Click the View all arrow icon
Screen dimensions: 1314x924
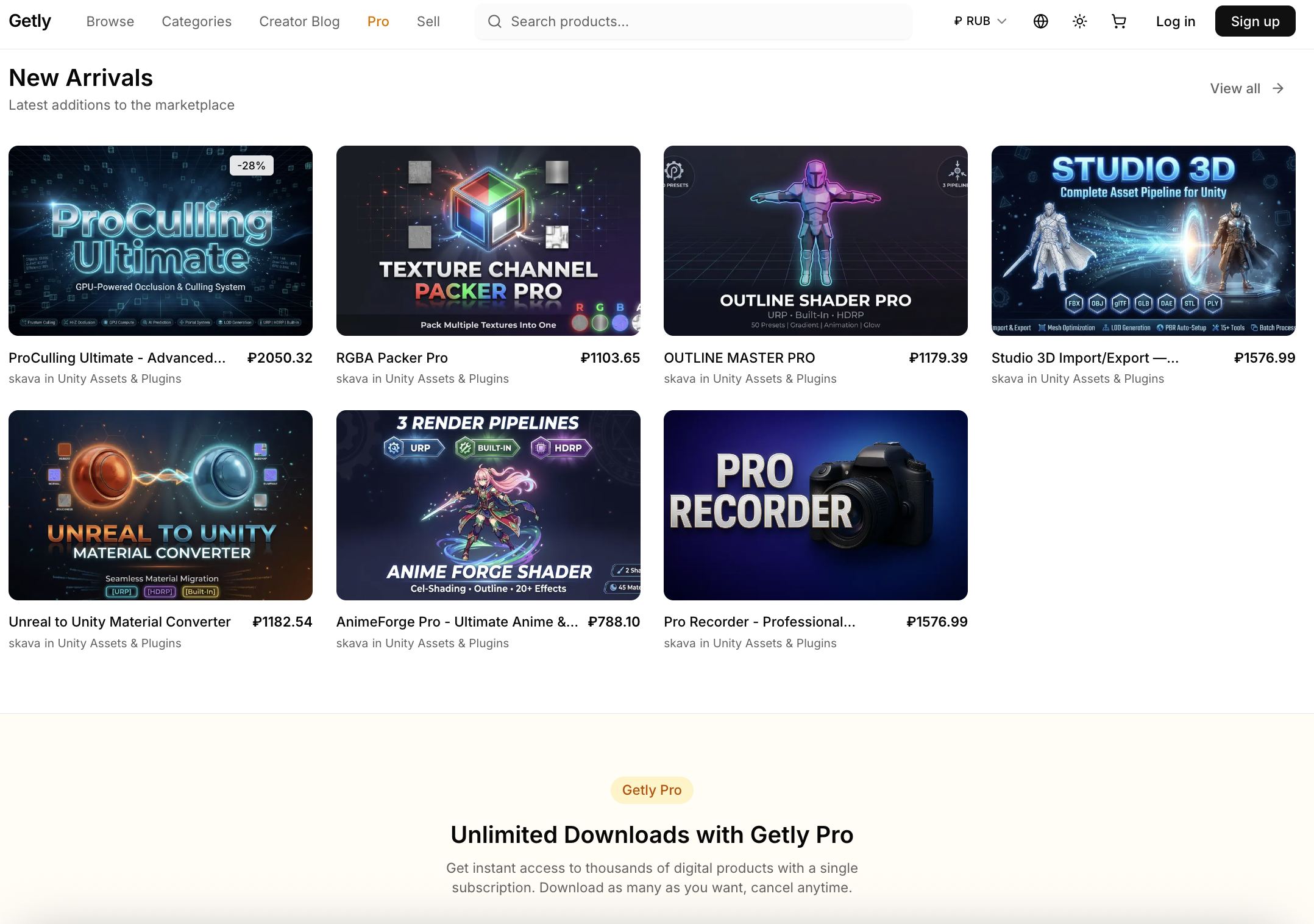1278,88
